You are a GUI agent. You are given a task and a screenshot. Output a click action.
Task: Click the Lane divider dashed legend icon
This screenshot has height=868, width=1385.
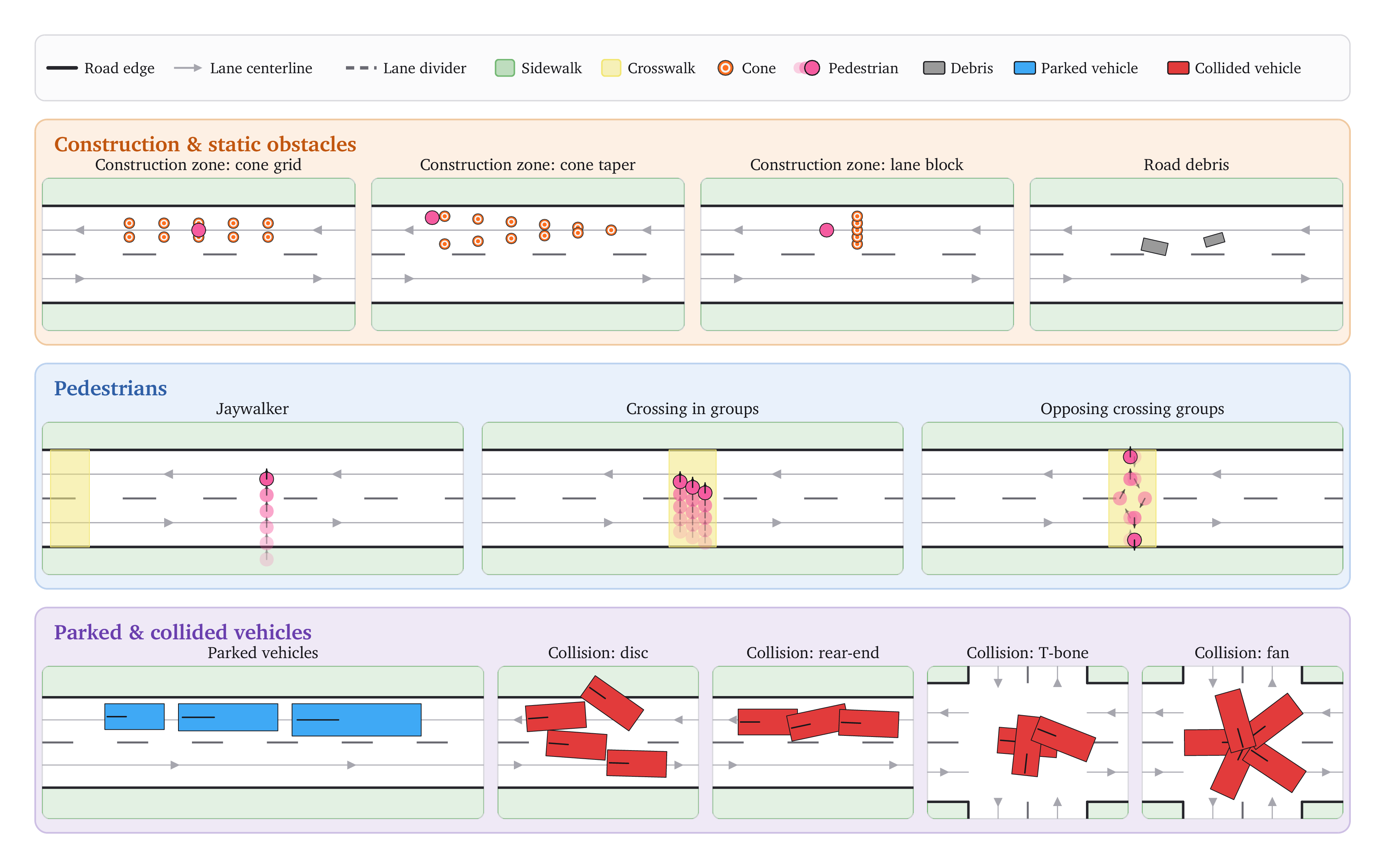coord(361,68)
